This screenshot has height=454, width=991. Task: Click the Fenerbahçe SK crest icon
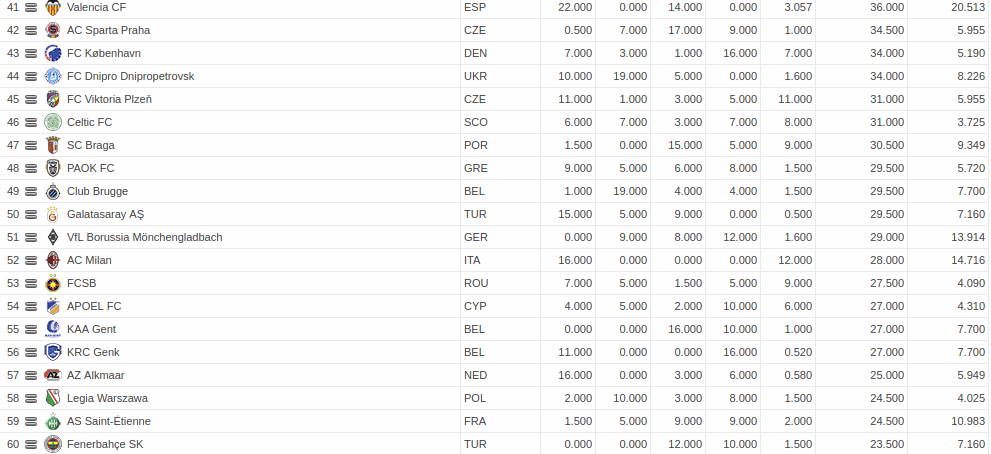(53, 444)
